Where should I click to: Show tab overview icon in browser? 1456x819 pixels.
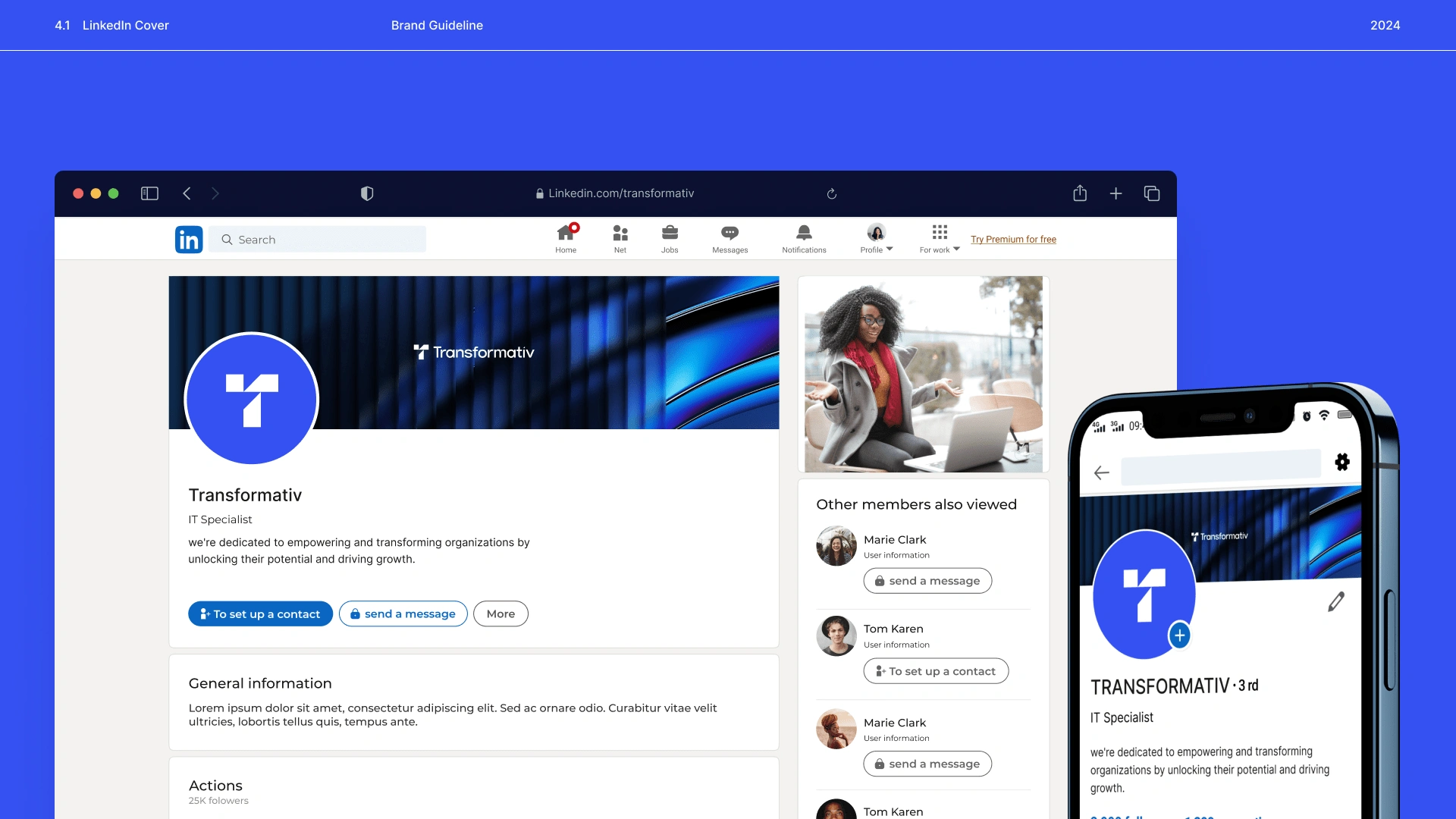coord(1152,193)
